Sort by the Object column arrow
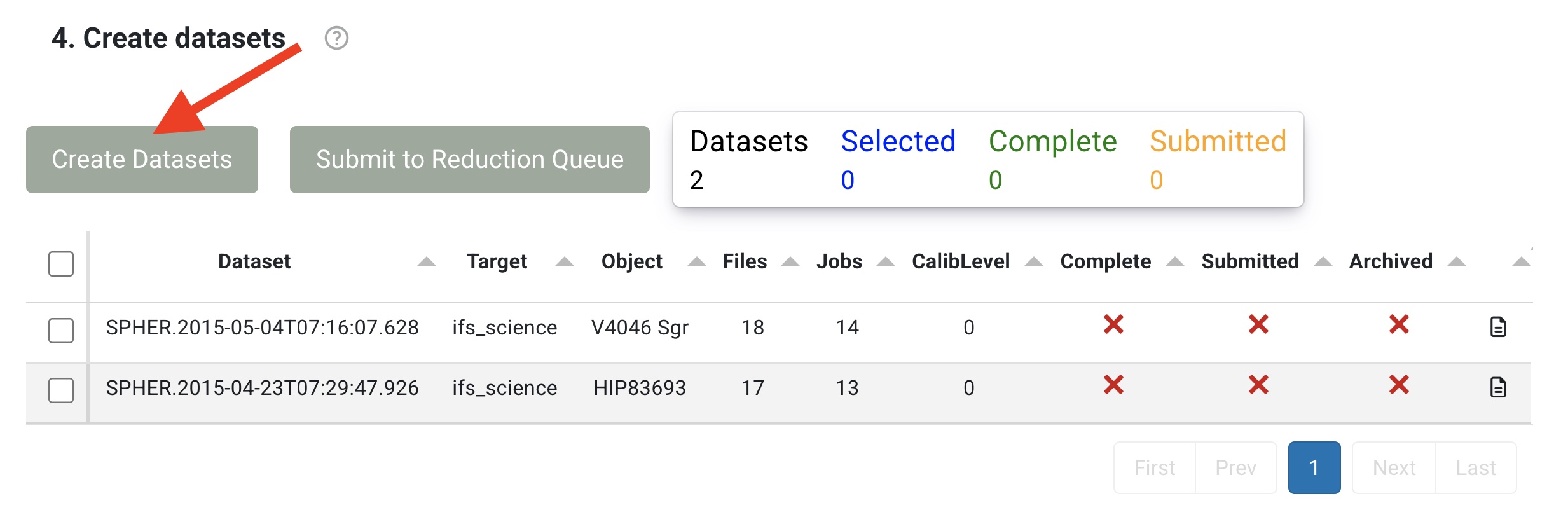1568x524 pixels. 697,261
